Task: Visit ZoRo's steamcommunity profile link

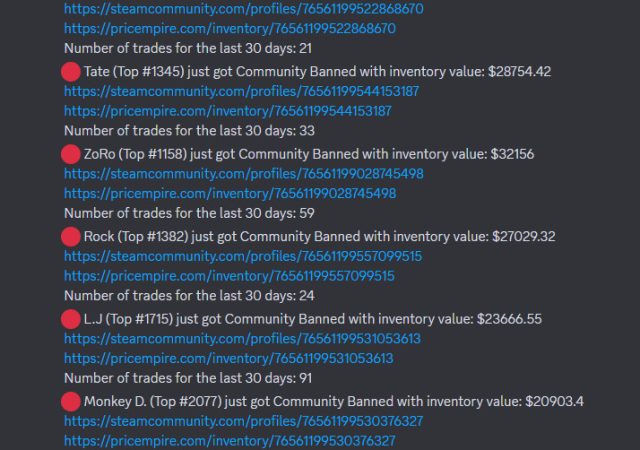Action: [x=243, y=174]
